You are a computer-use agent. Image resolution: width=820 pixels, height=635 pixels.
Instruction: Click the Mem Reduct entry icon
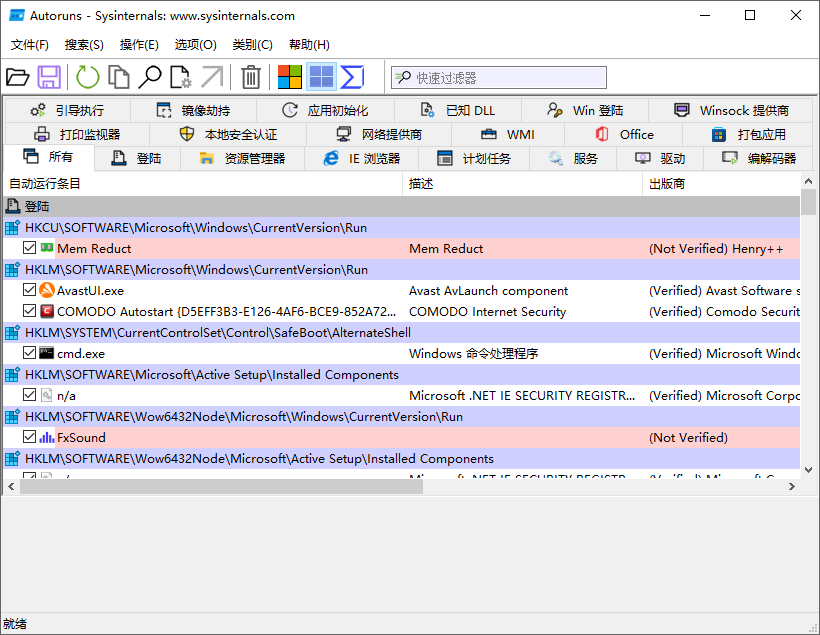pyautogui.click(x=47, y=248)
